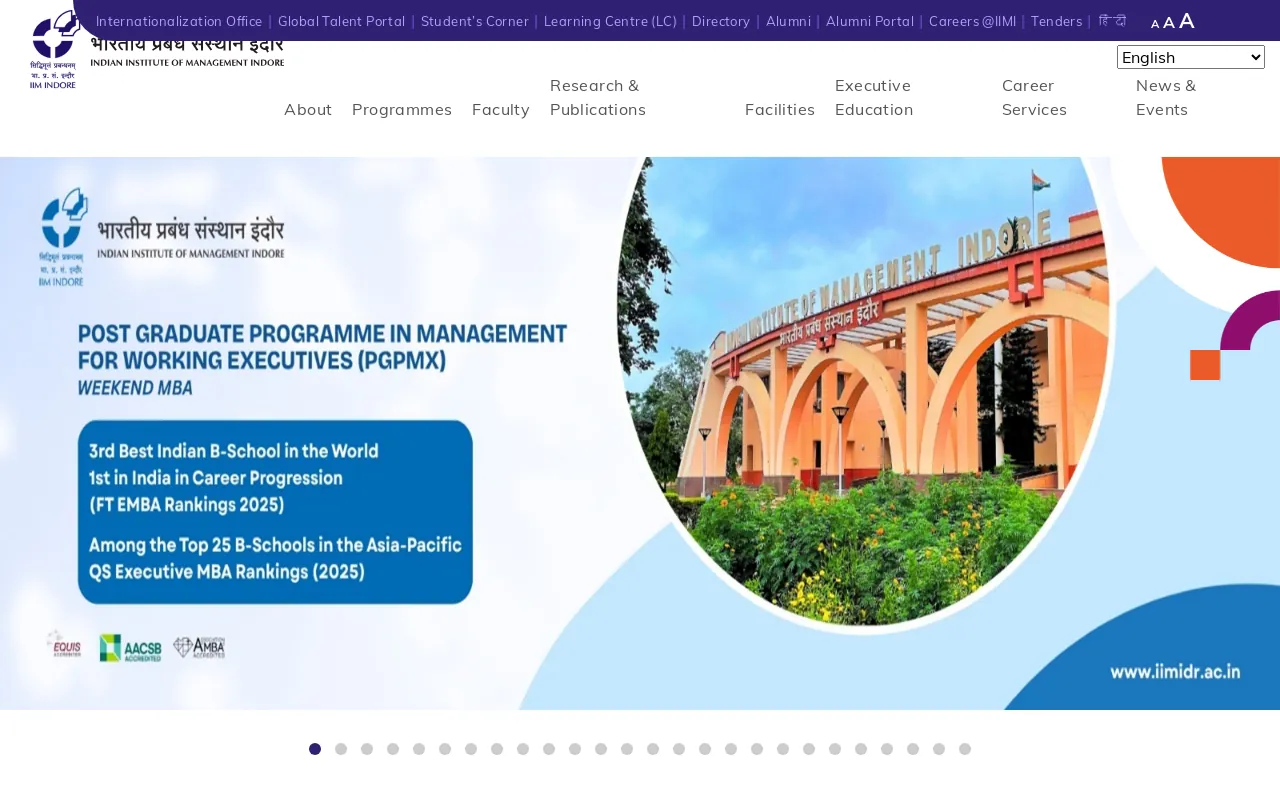Go to the eighth carousel slide dot

click(497, 749)
